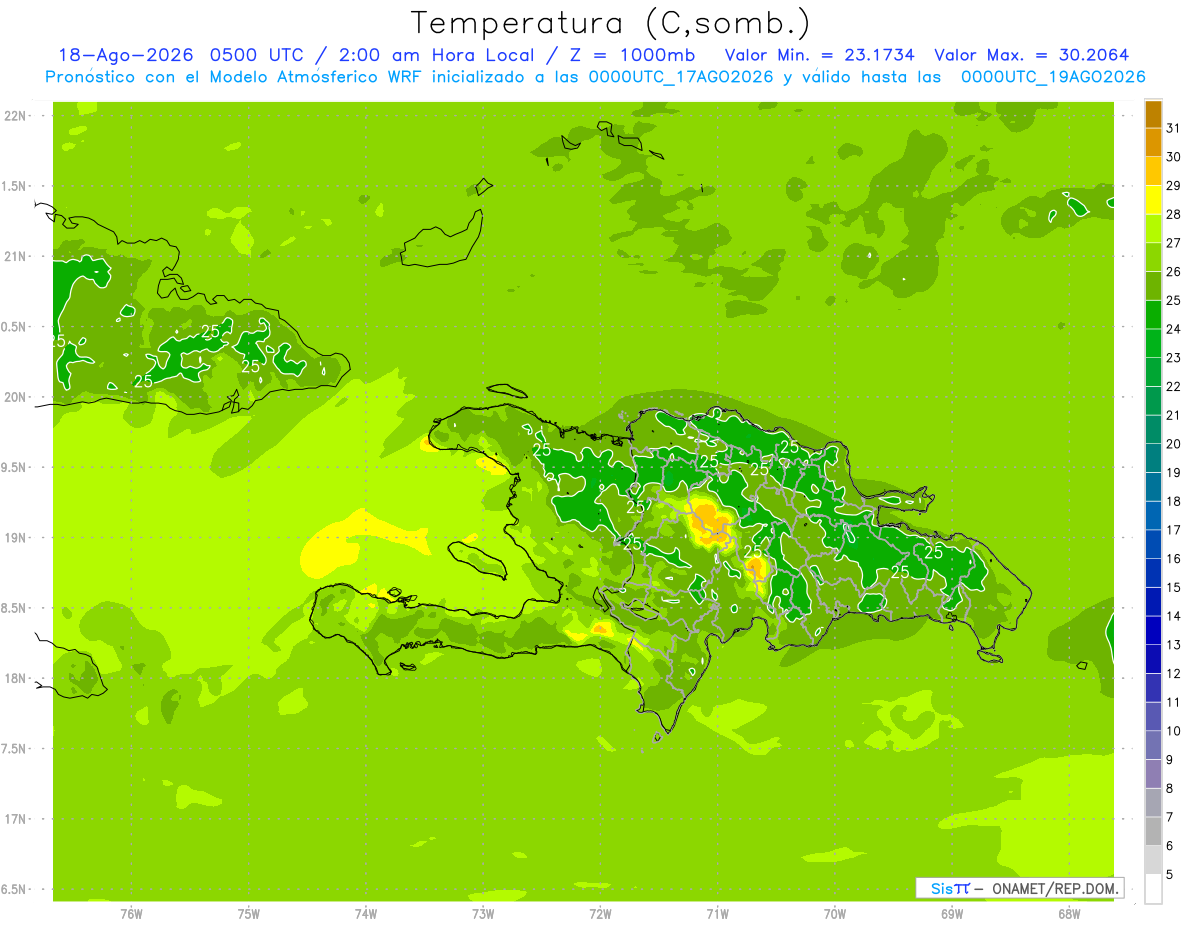
Task: Click the yellow legend swatch between 28 and 29
Action: [1153, 200]
